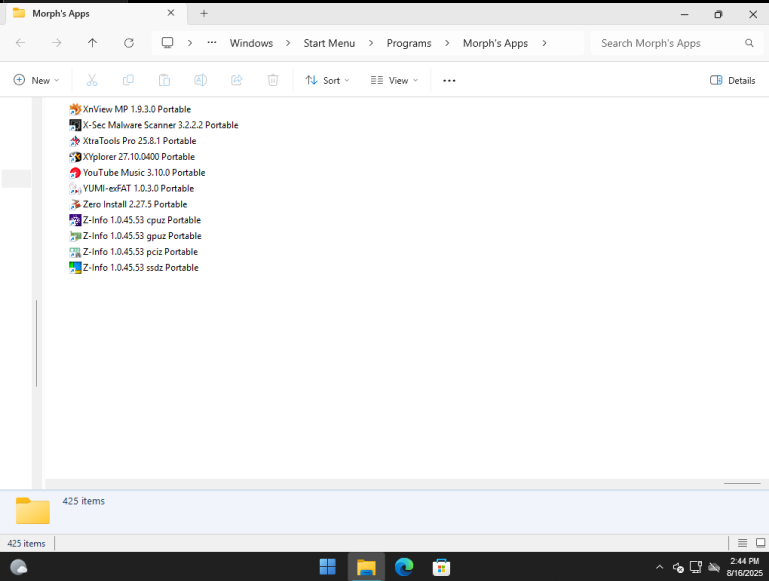
Task: Navigate up one folder level
Action: tap(92, 43)
